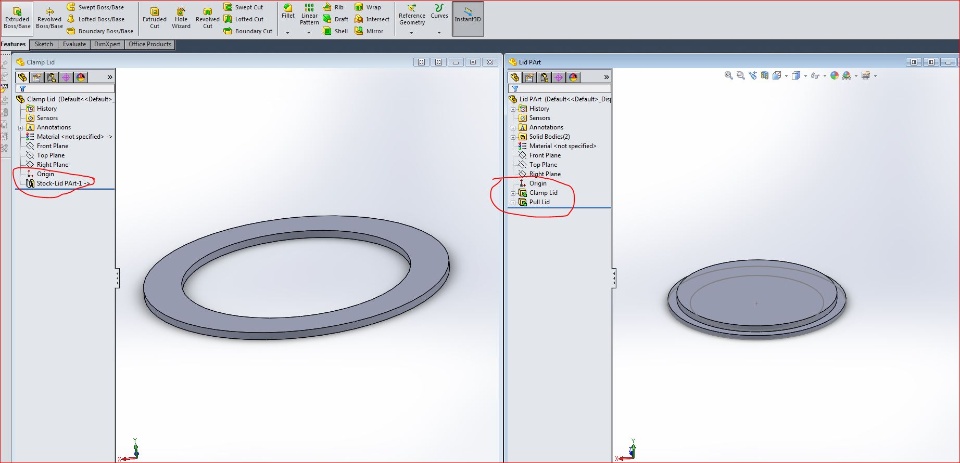Open DisplayManager tab in Lid PArt window
960x463 pixels.
point(573,77)
